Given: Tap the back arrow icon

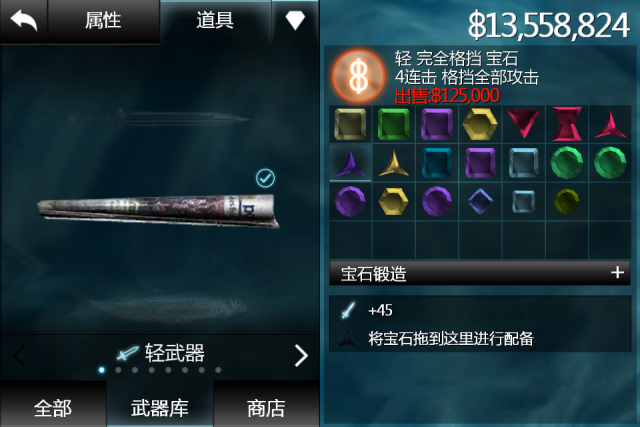Looking at the screenshot, I should coord(23,20).
